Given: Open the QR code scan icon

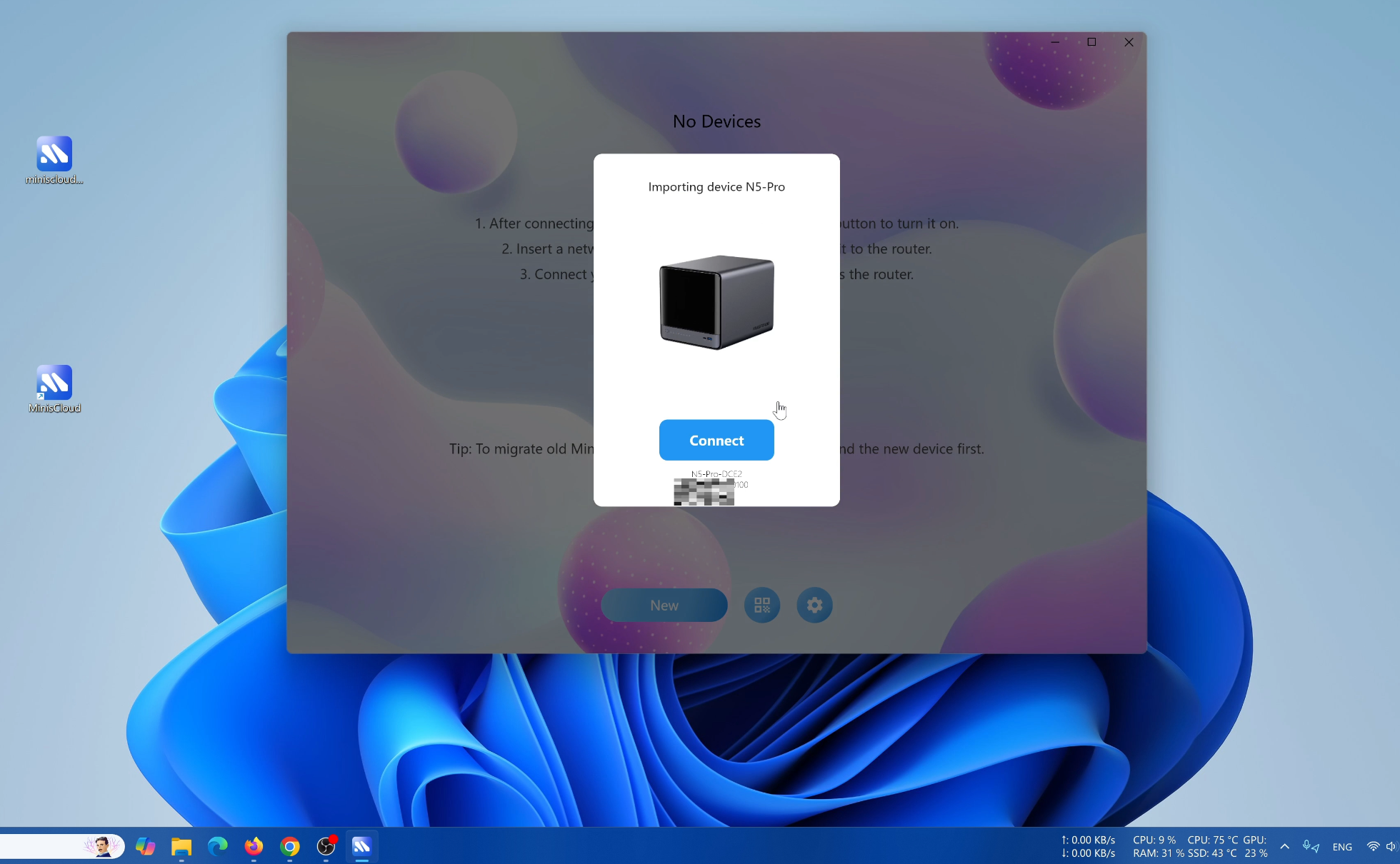Looking at the screenshot, I should coord(761,605).
